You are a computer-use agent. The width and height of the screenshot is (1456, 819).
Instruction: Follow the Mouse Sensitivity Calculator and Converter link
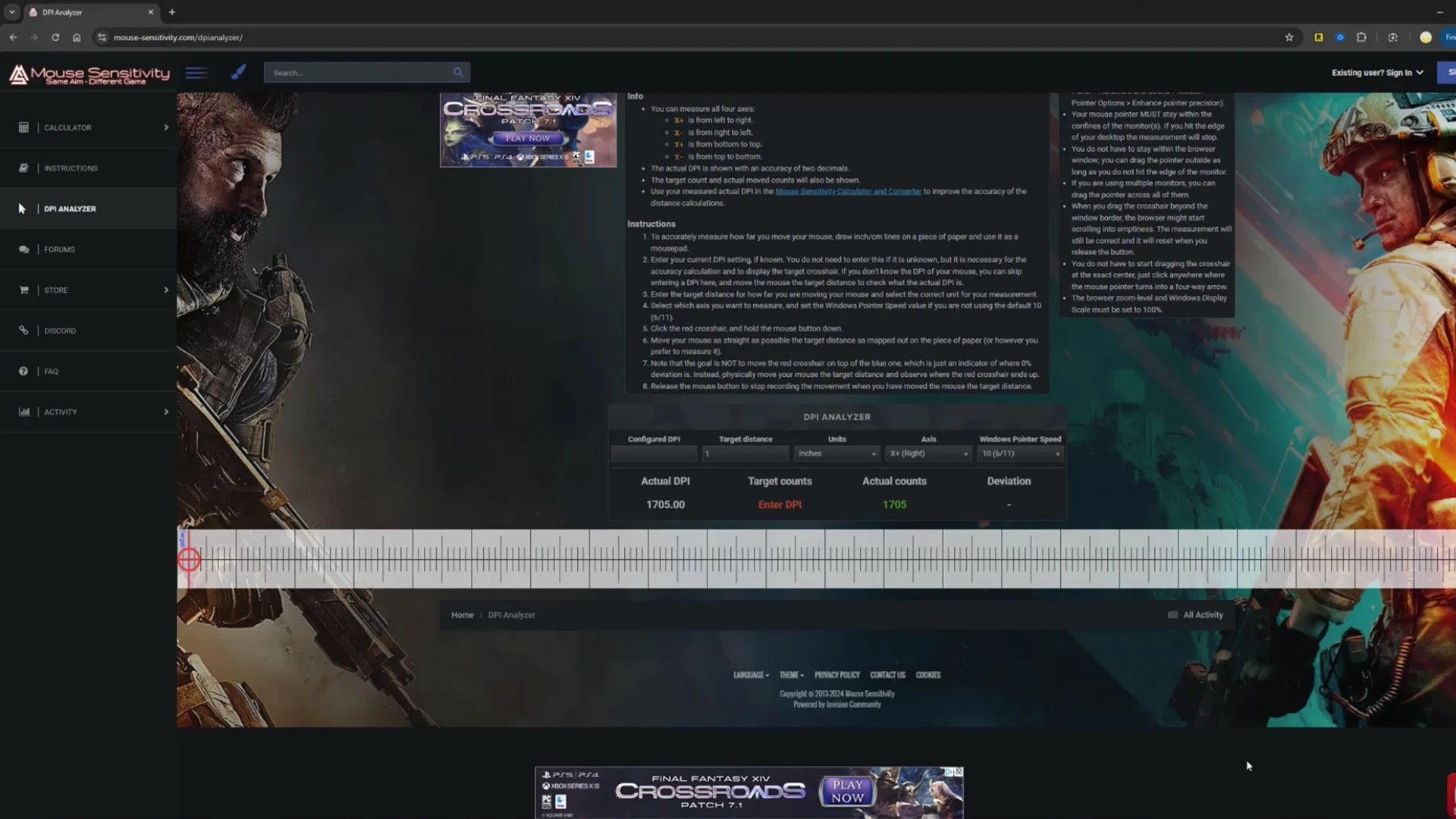coord(848,192)
